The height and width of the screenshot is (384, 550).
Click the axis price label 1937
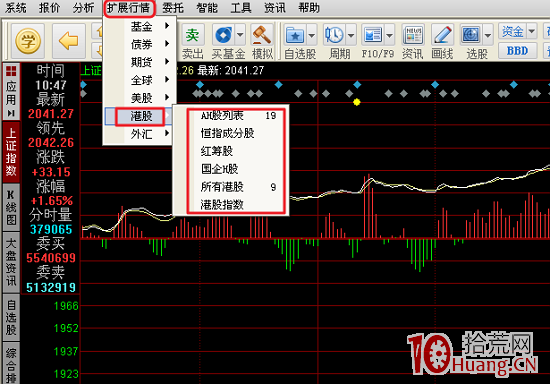(66, 351)
